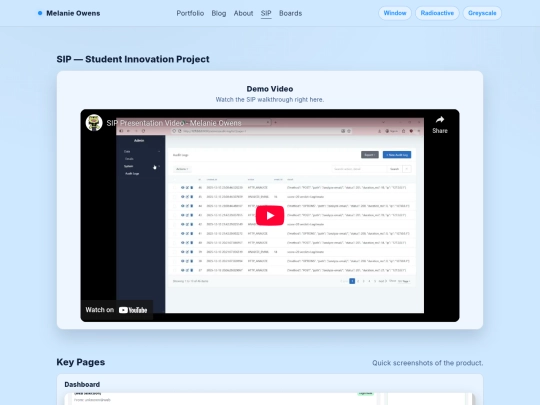Switch to the Window theme
Image resolution: width=540 pixels, height=405 pixels.
(x=395, y=13)
